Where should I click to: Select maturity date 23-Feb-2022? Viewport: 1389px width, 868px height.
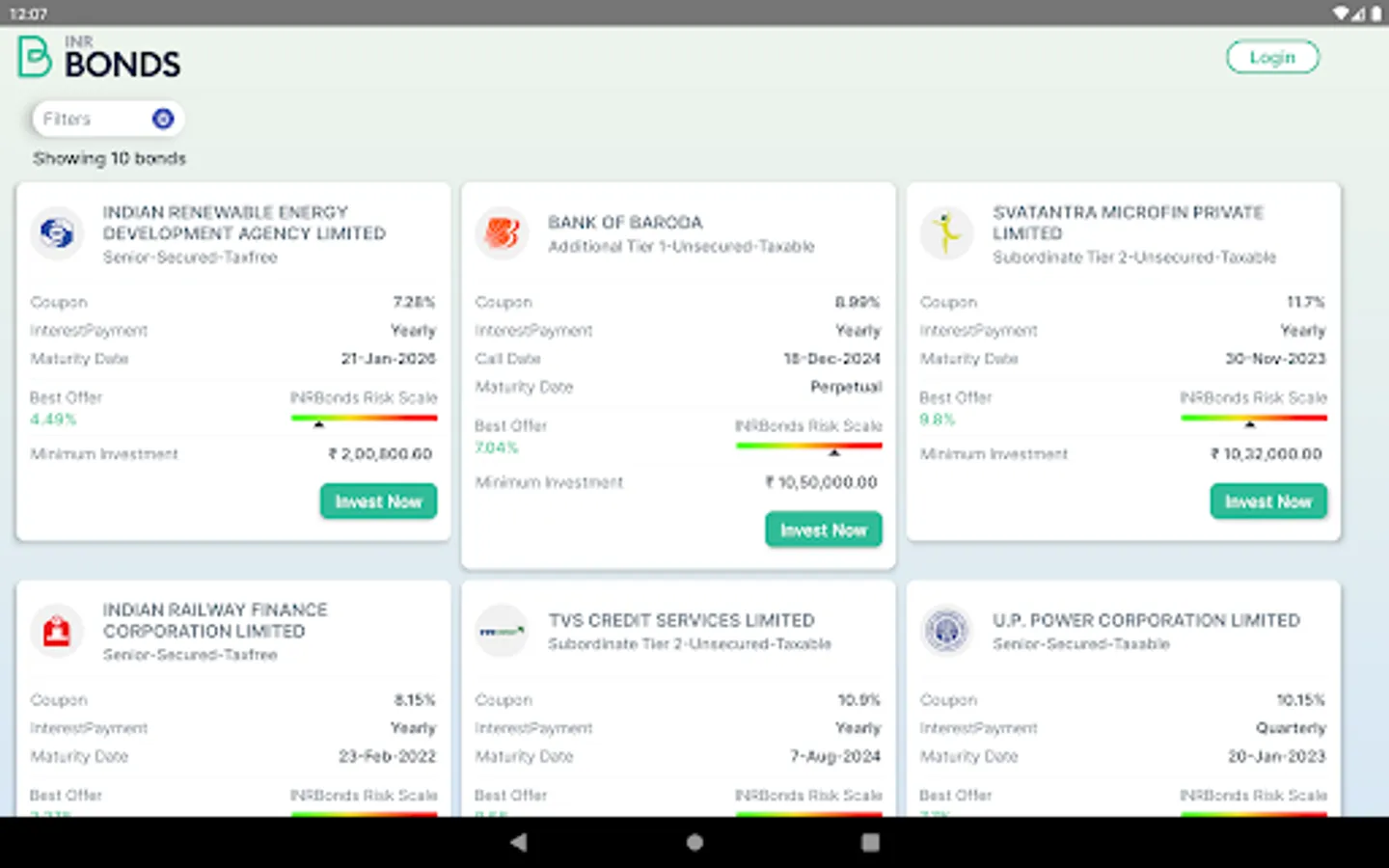[387, 756]
